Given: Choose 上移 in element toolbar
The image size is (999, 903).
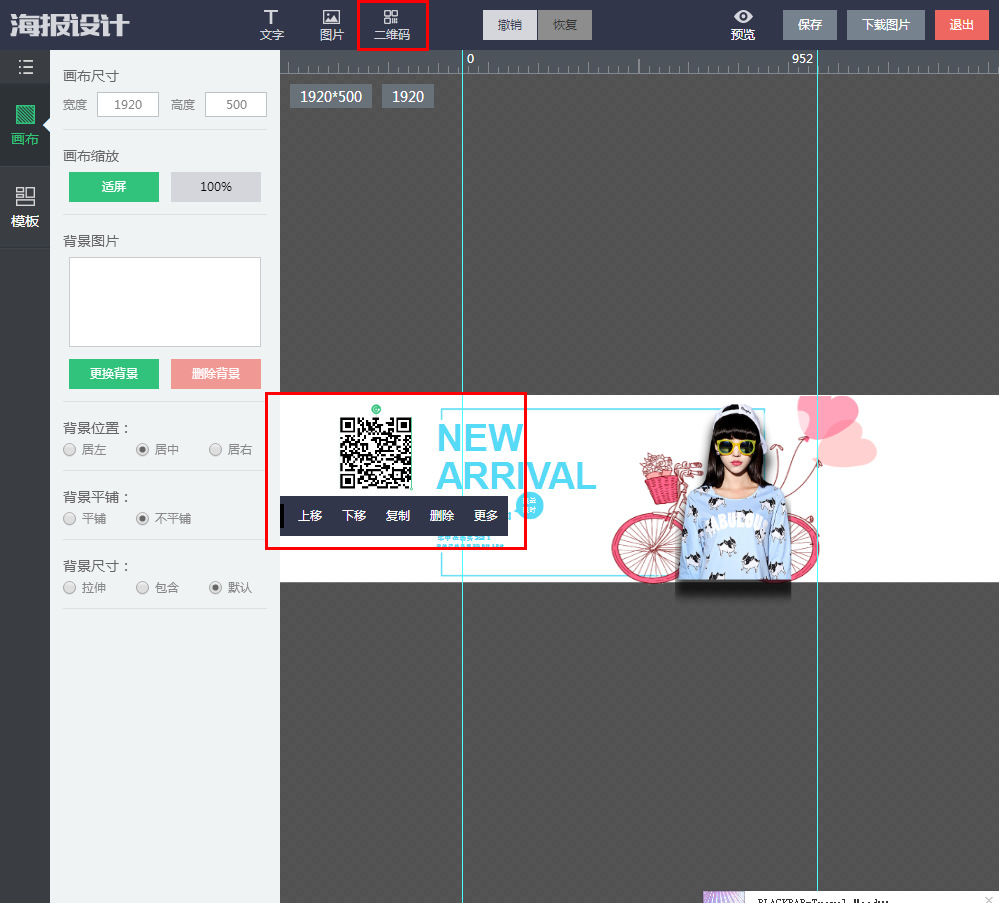Looking at the screenshot, I should [x=310, y=516].
